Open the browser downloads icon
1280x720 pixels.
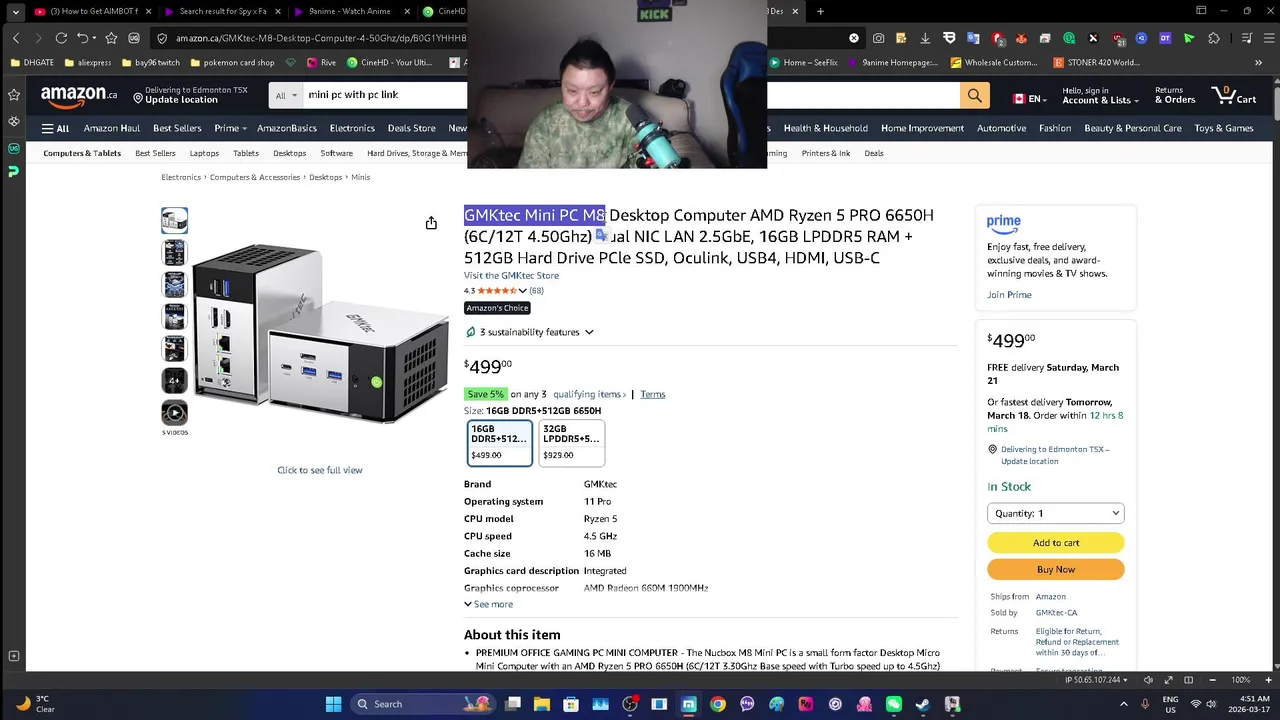point(925,38)
